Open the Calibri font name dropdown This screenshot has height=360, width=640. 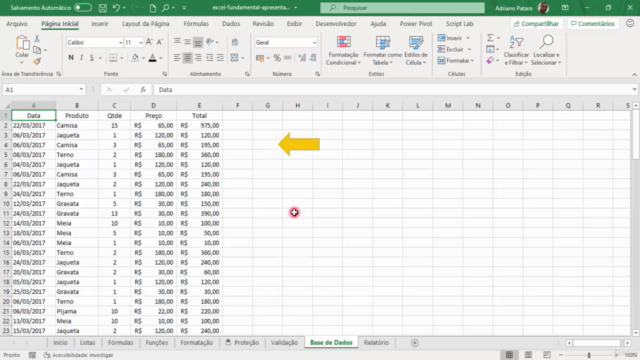[x=120, y=42]
